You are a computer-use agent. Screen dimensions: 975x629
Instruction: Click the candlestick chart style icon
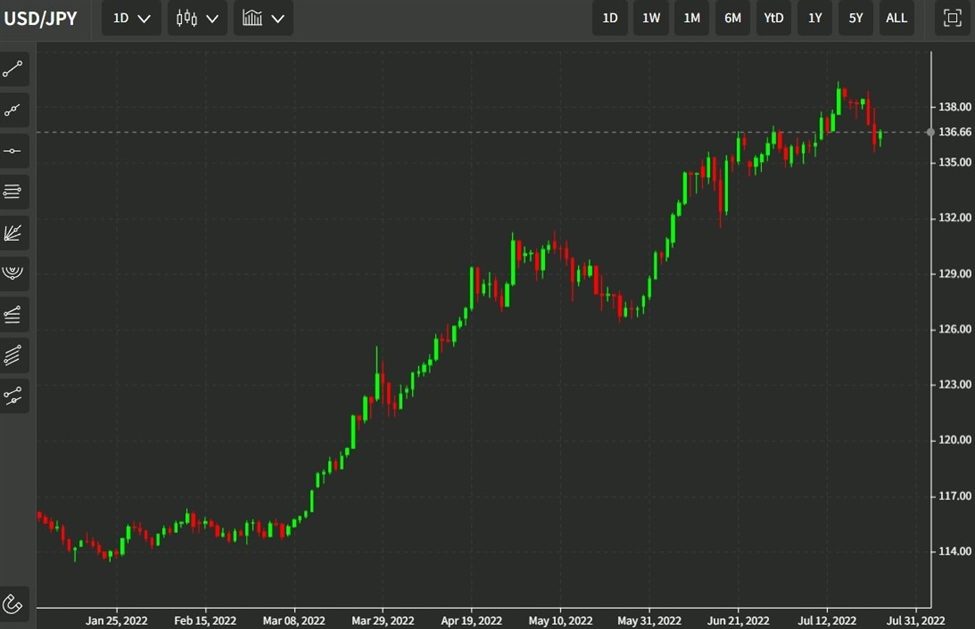[185, 18]
